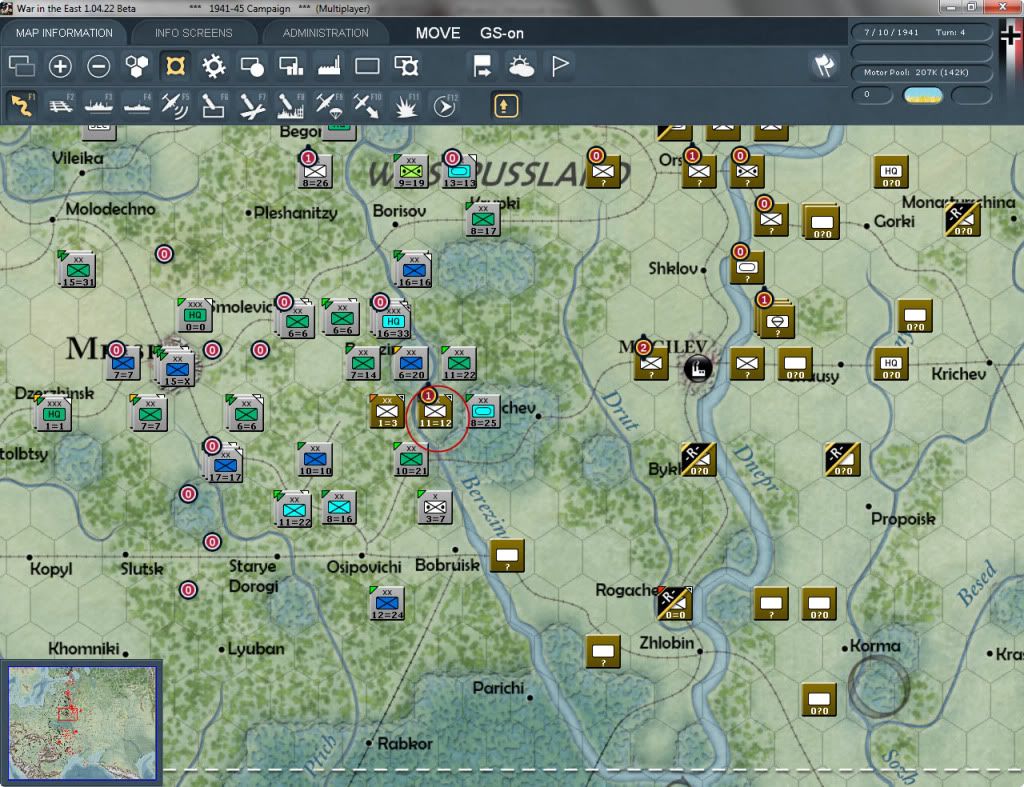Select the unit stack labeled 15=X

coord(175,367)
